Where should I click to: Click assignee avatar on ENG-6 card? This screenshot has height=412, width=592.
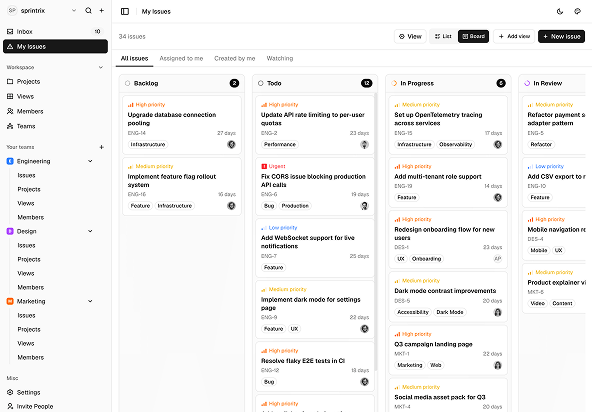(x=364, y=206)
